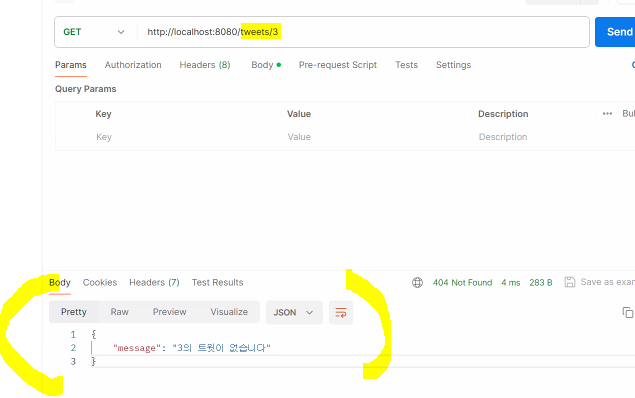The height and width of the screenshot is (398, 635).
Task: Open the response Cookies tab
Action: tap(100, 282)
